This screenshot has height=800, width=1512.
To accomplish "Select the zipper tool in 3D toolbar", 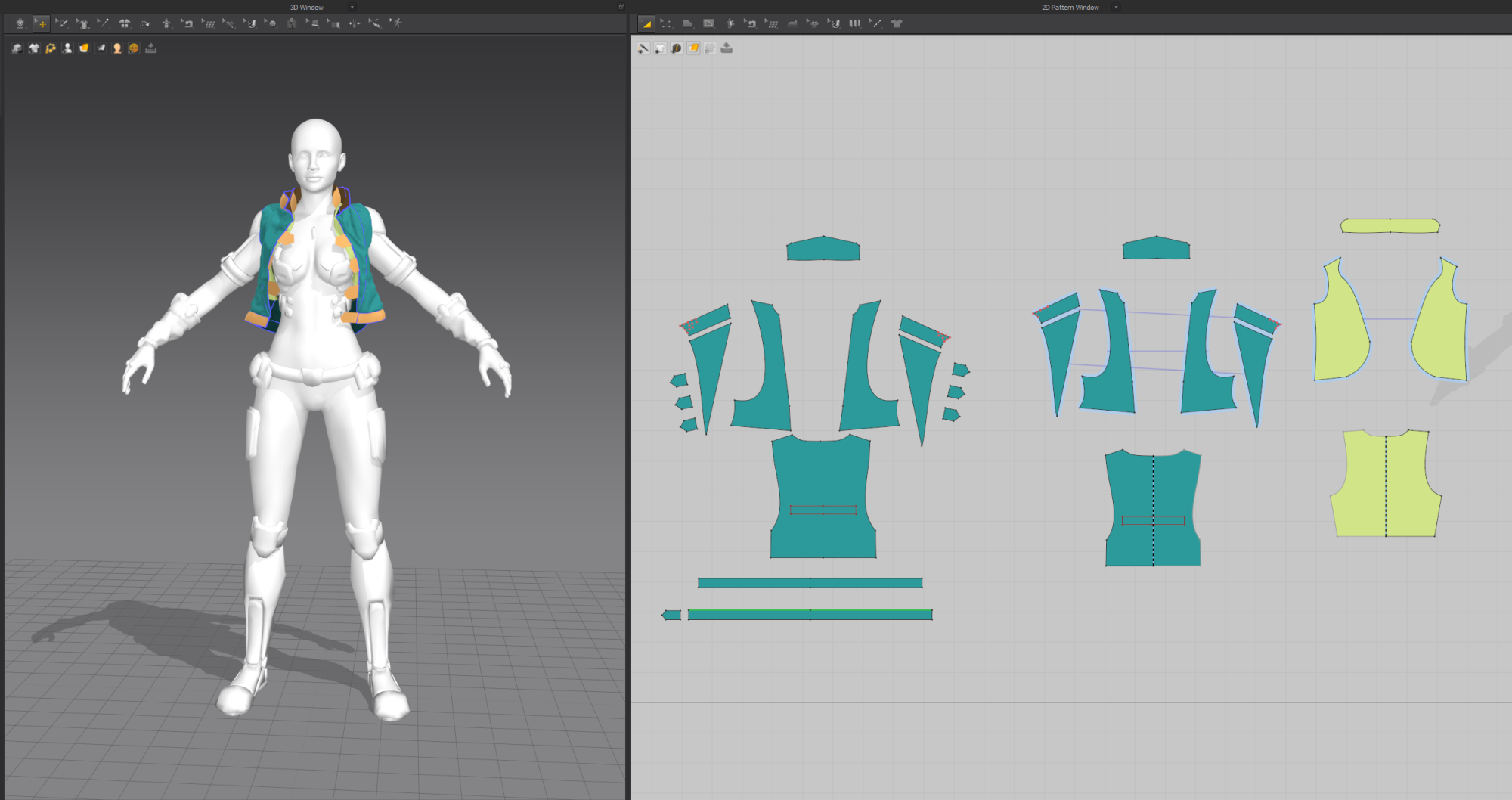I will 291,24.
